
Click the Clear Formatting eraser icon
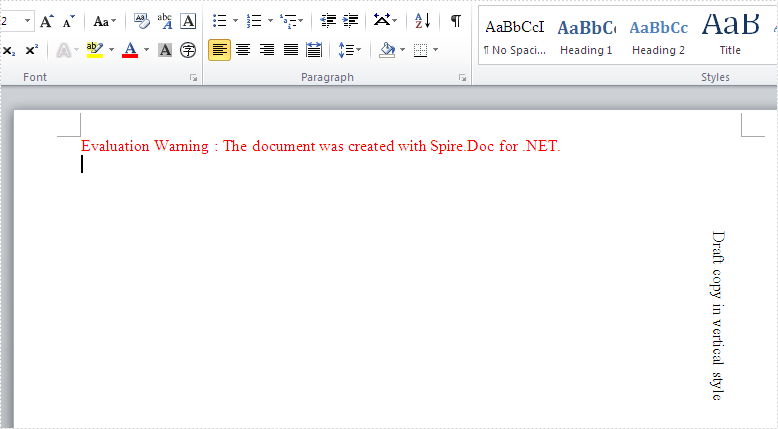[x=142, y=21]
